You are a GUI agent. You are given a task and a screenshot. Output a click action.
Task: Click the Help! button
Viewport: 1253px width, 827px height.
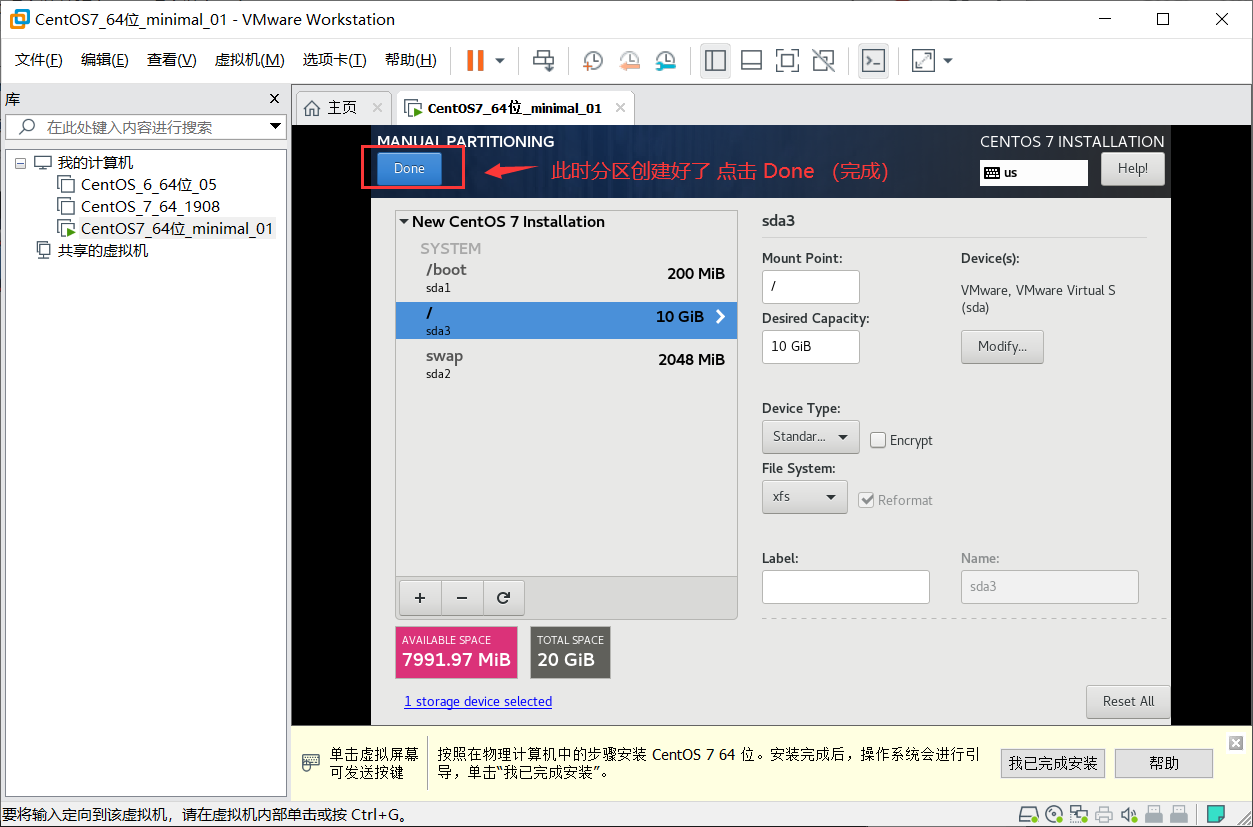[x=1133, y=168]
